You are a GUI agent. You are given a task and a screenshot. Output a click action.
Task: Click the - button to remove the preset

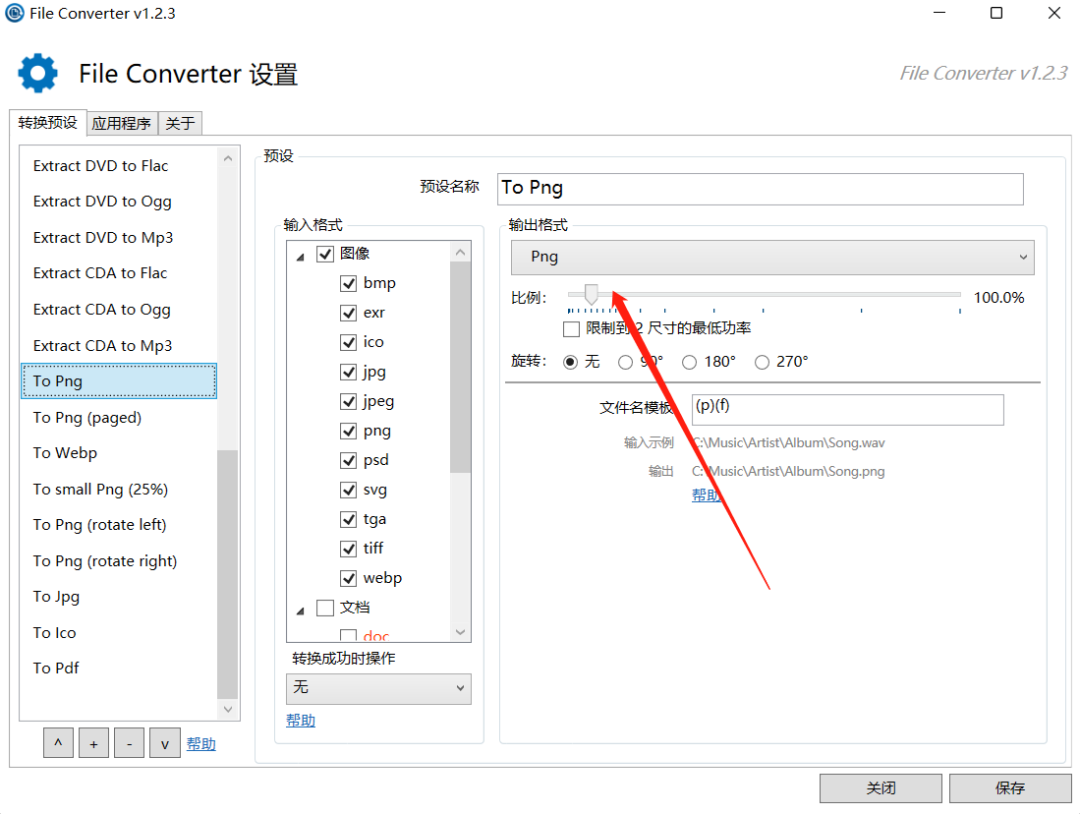tap(129, 743)
